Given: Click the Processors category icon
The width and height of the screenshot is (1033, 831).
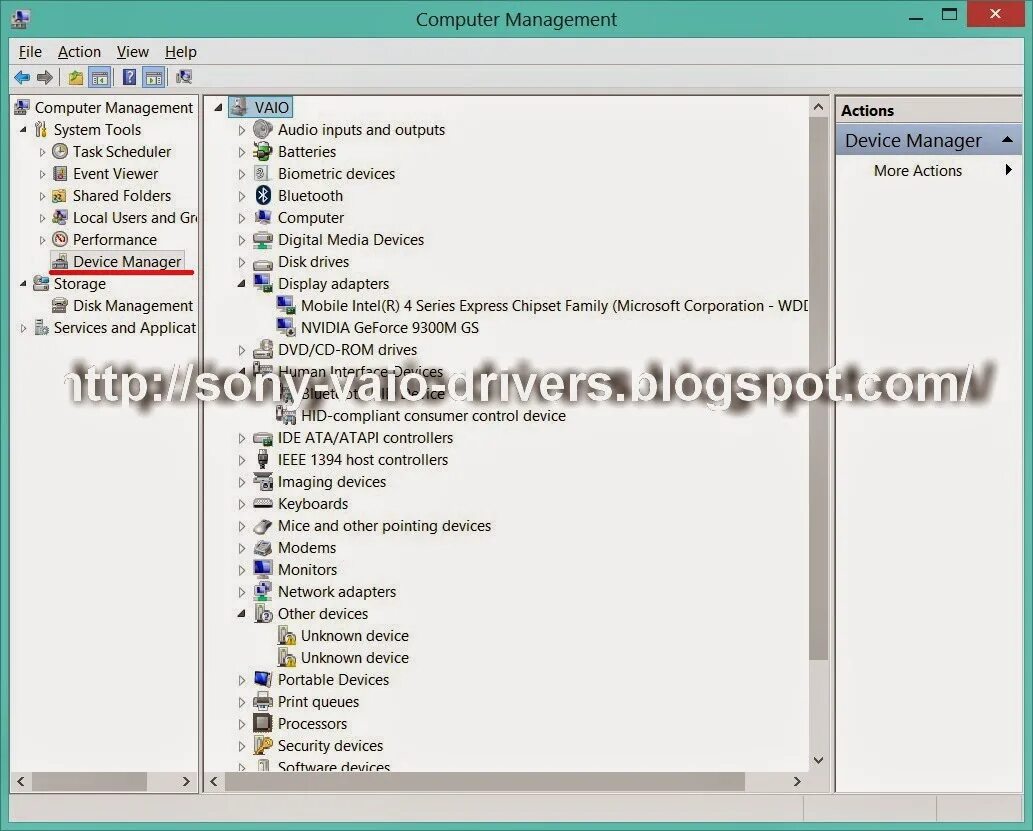Looking at the screenshot, I should 263,723.
